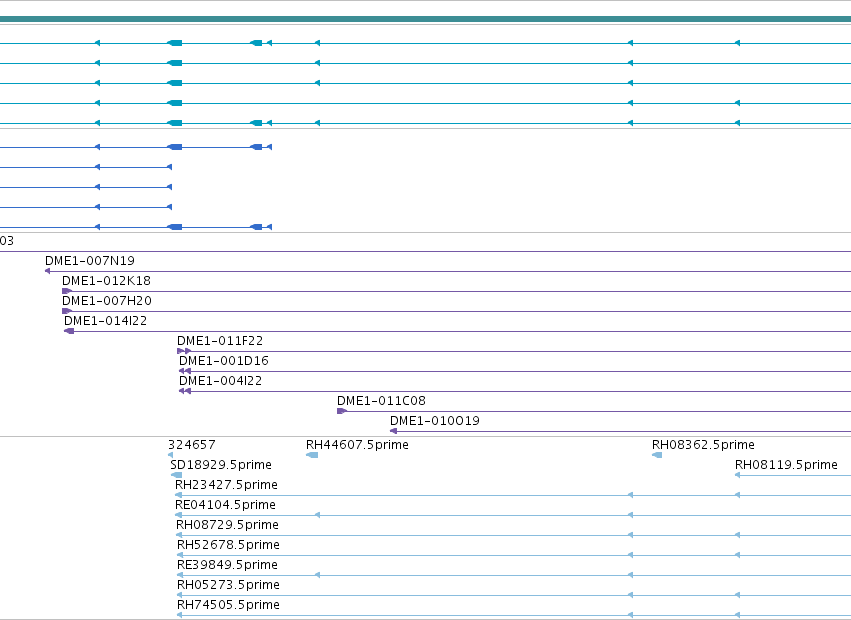The height and width of the screenshot is (620, 851).
Task: Click the RH05273.5prime EST label
Action: 228,585
